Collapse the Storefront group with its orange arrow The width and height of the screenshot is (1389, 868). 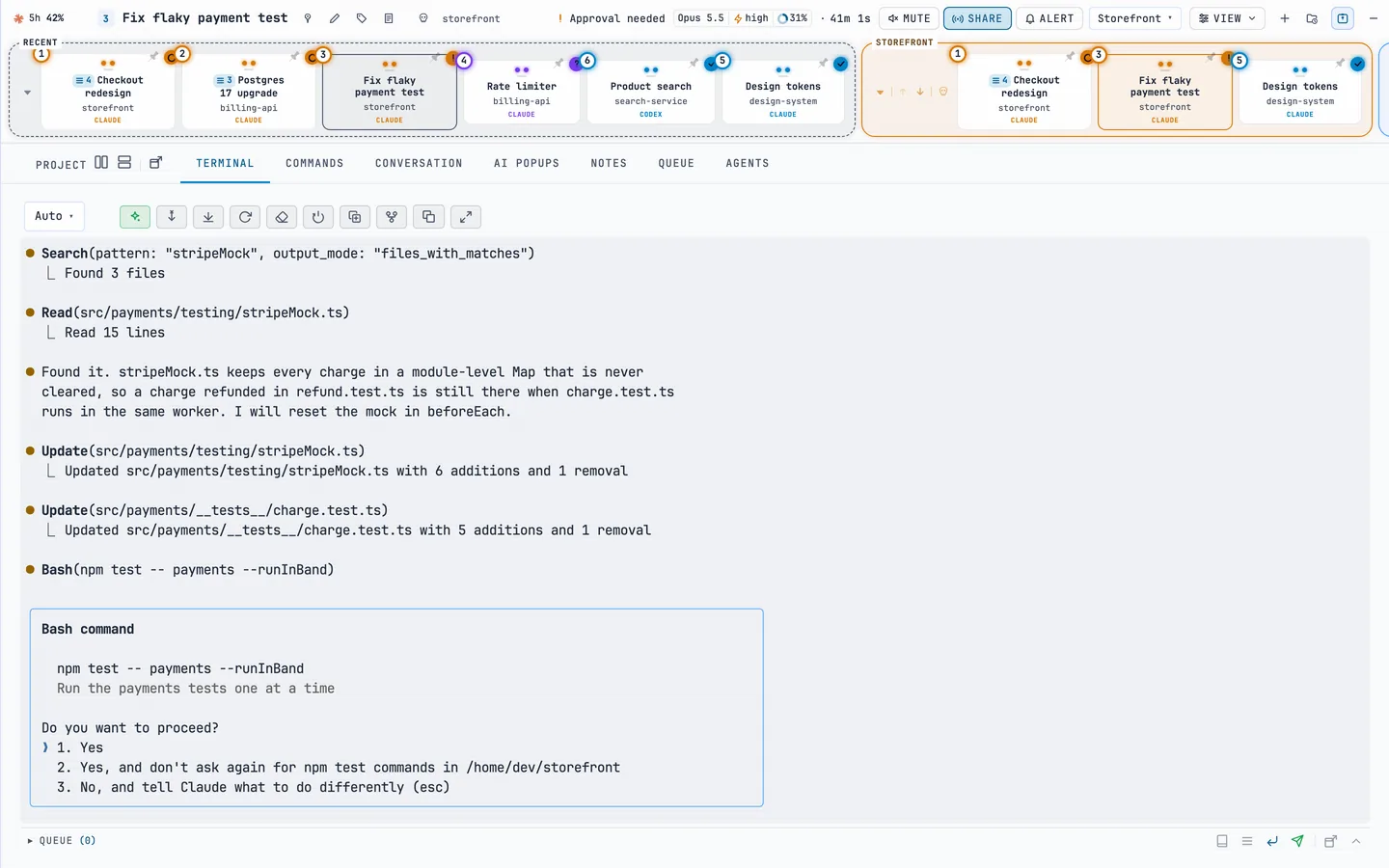click(x=880, y=93)
